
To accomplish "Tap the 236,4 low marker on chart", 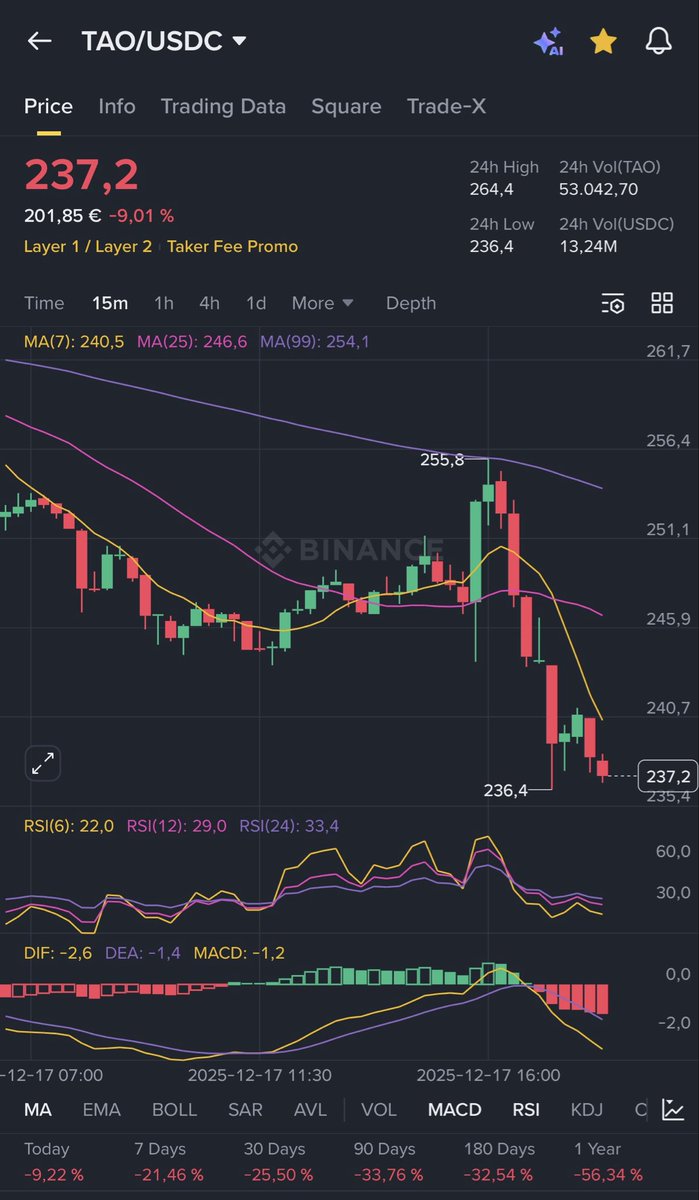I will (505, 790).
